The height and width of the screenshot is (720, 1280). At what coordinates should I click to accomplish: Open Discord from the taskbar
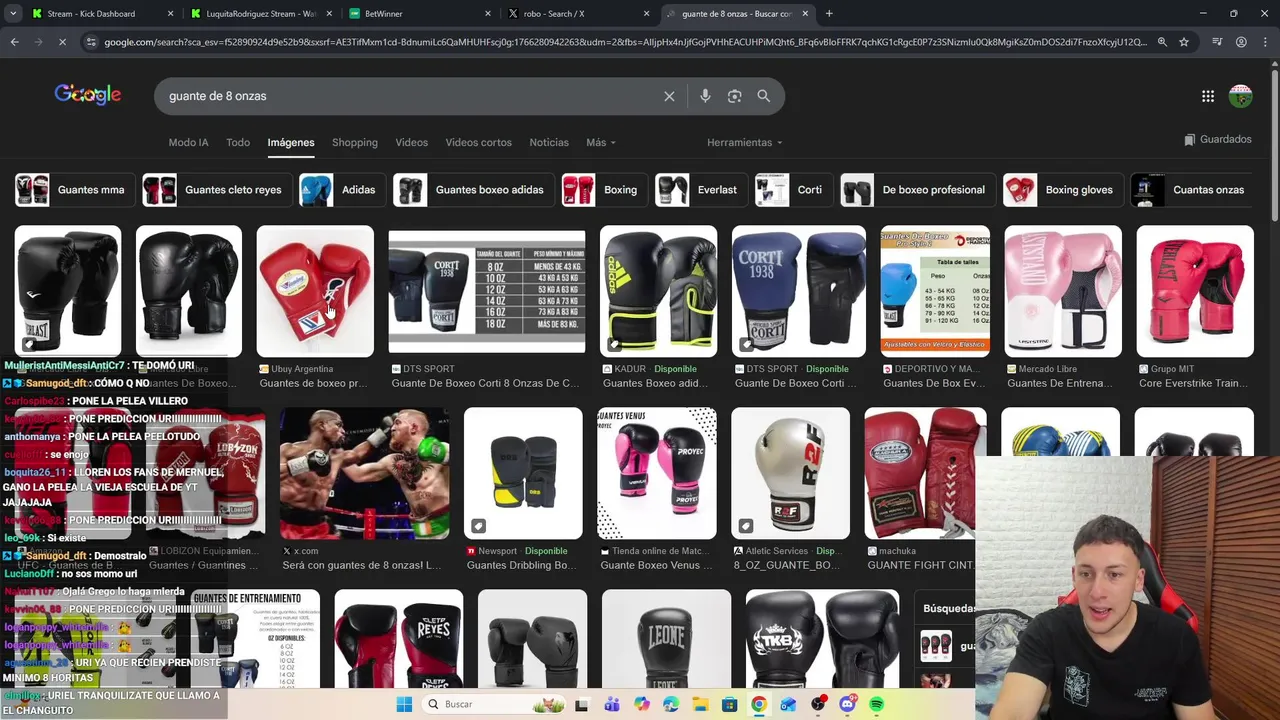847,704
